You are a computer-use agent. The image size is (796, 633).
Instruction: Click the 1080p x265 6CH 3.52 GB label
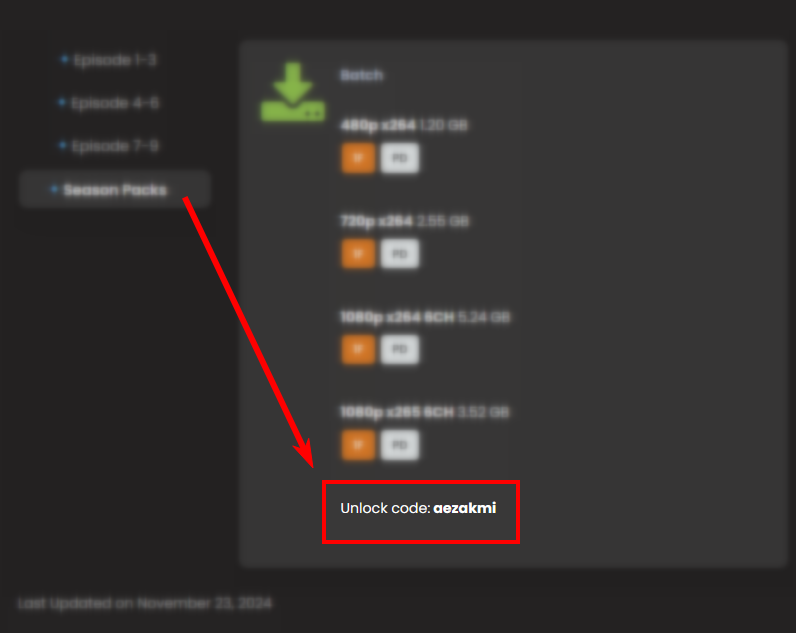(424, 412)
